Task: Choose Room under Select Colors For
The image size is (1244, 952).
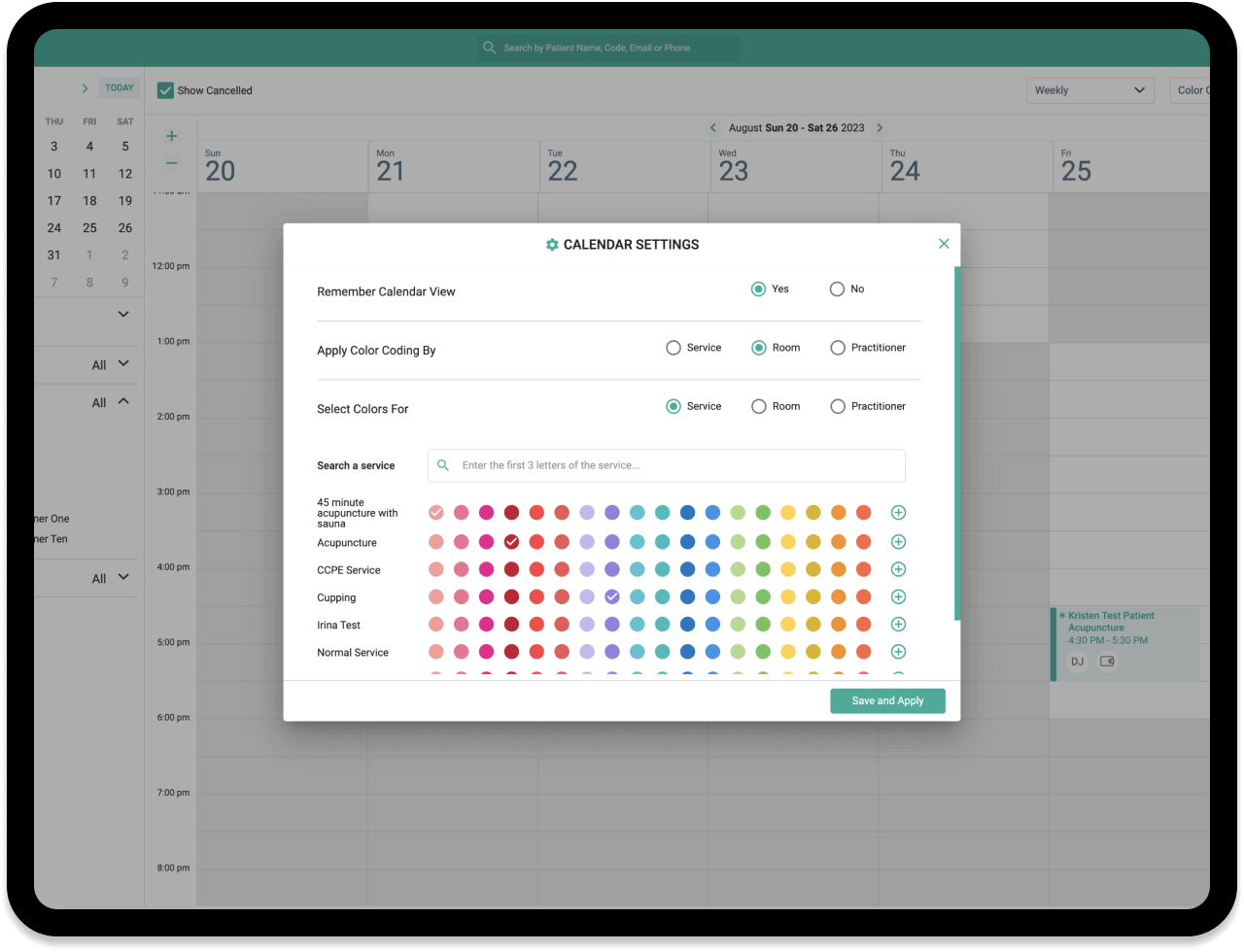Action: tap(759, 407)
